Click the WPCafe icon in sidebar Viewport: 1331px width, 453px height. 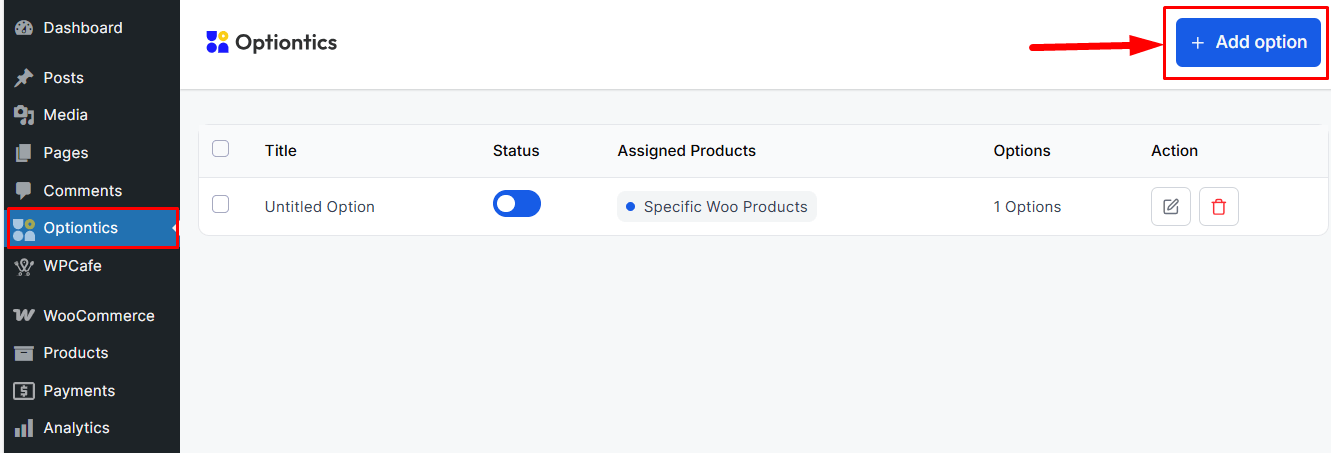[24, 266]
